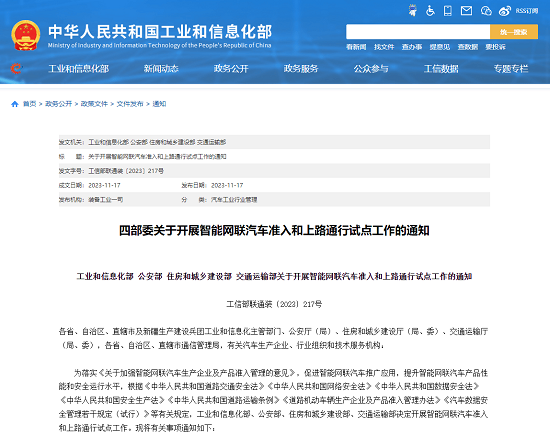The height and width of the screenshot is (435, 550).
Task: Click 政策文件 in the breadcrumb
Action: coord(94,104)
